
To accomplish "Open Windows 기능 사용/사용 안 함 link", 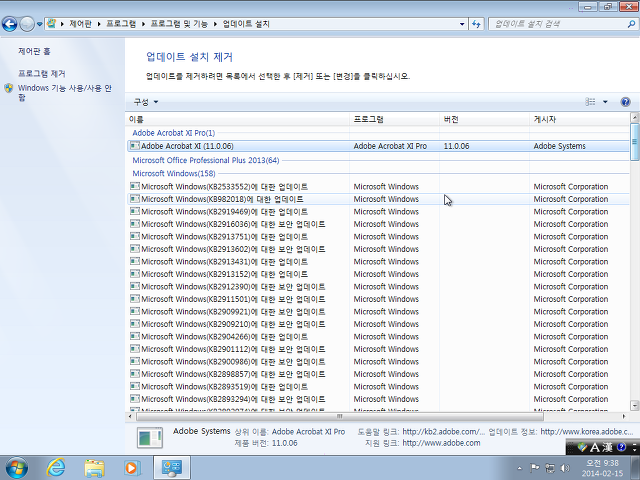I will (64, 92).
